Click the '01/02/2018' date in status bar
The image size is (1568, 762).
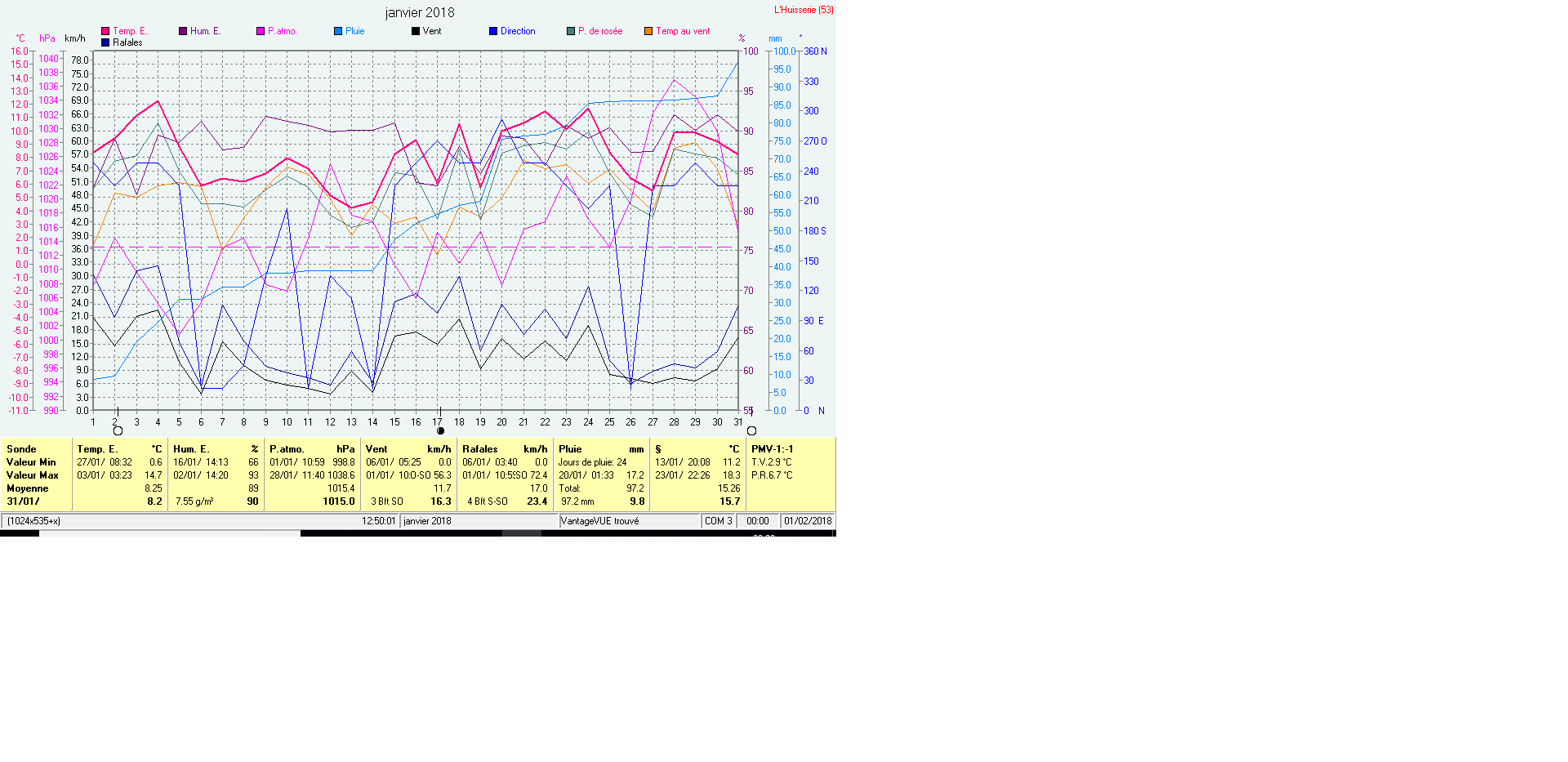pos(808,521)
